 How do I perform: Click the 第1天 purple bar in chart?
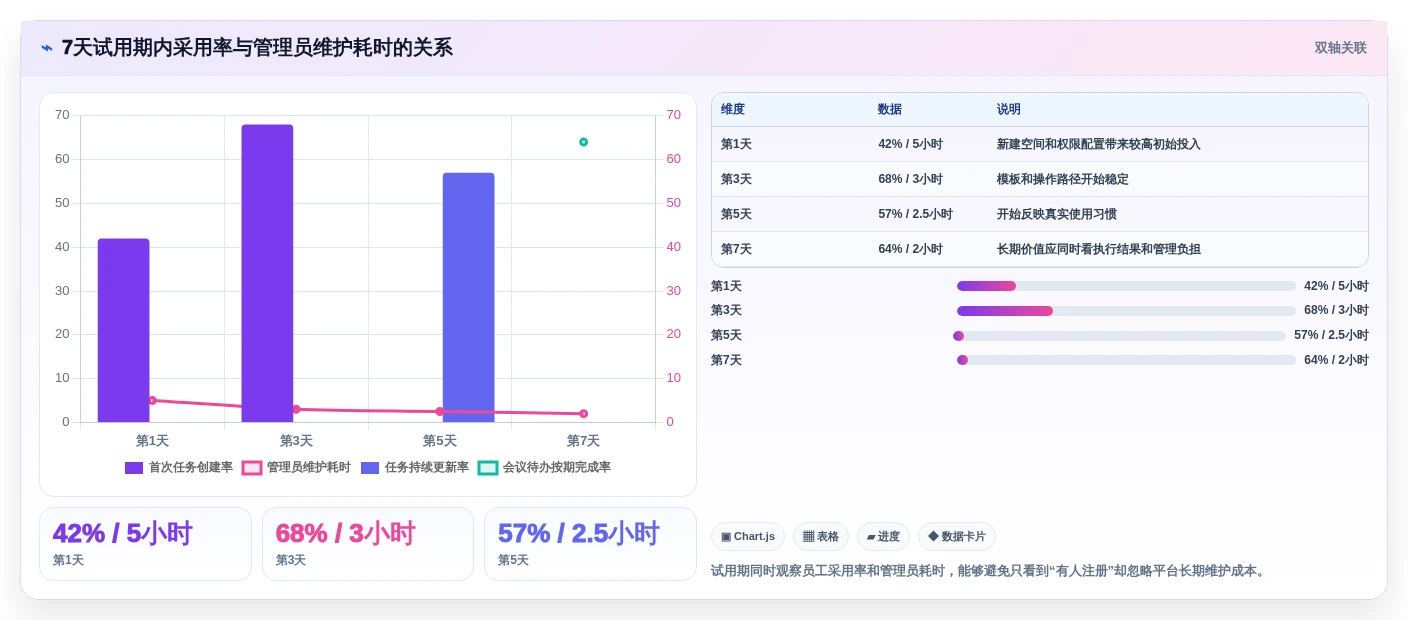pos(123,330)
